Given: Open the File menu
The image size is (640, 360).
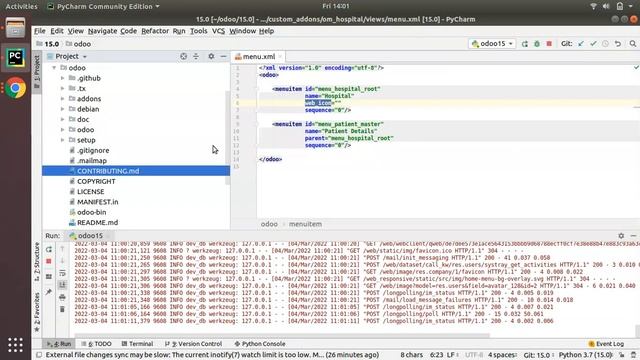Looking at the screenshot, I should click(x=40, y=31).
